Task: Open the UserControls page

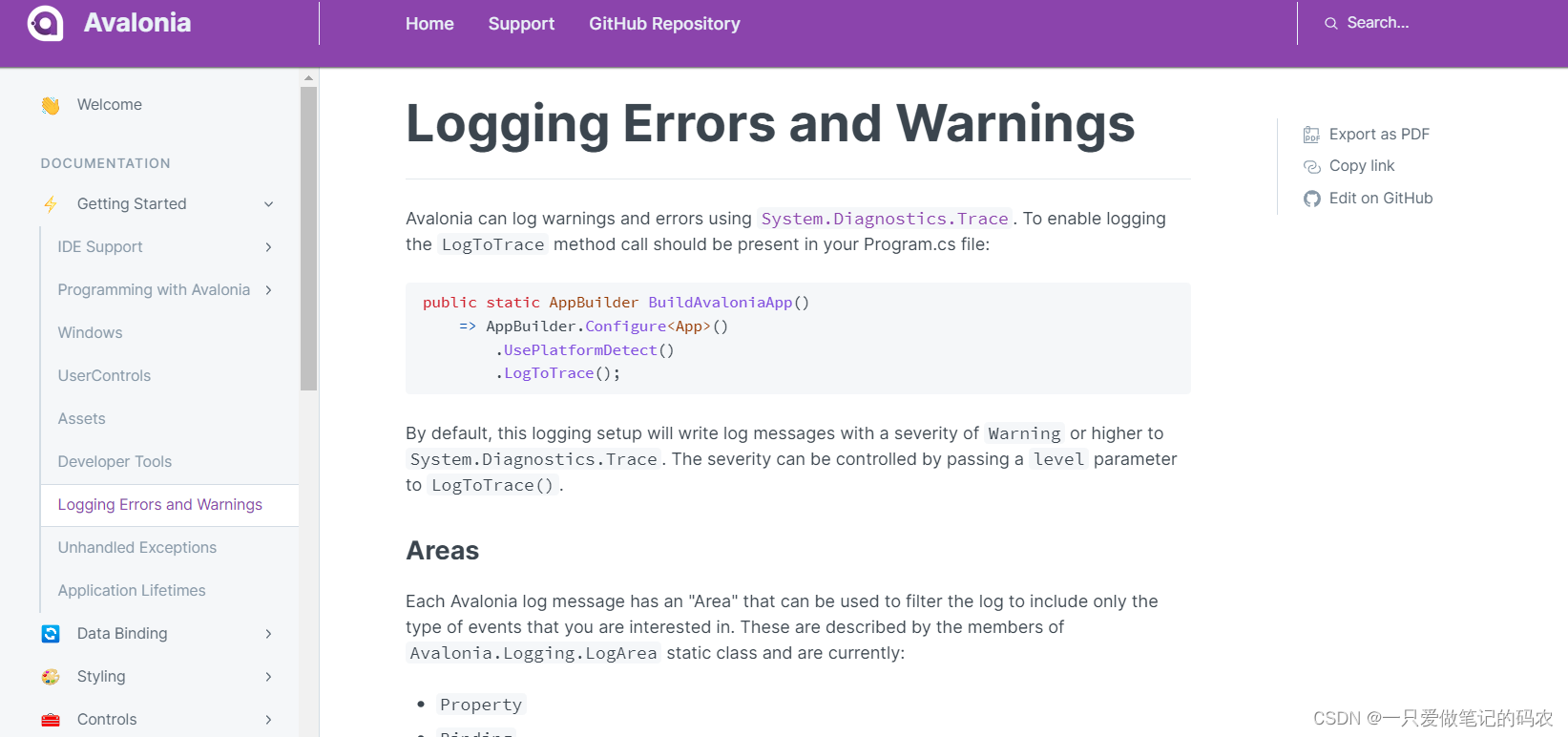Action: pos(104,376)
